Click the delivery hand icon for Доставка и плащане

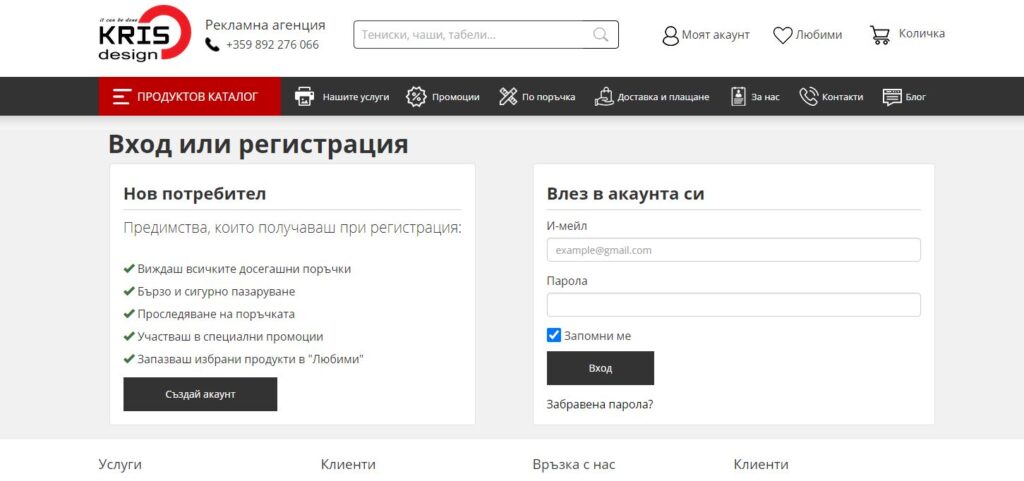(604, 97)
